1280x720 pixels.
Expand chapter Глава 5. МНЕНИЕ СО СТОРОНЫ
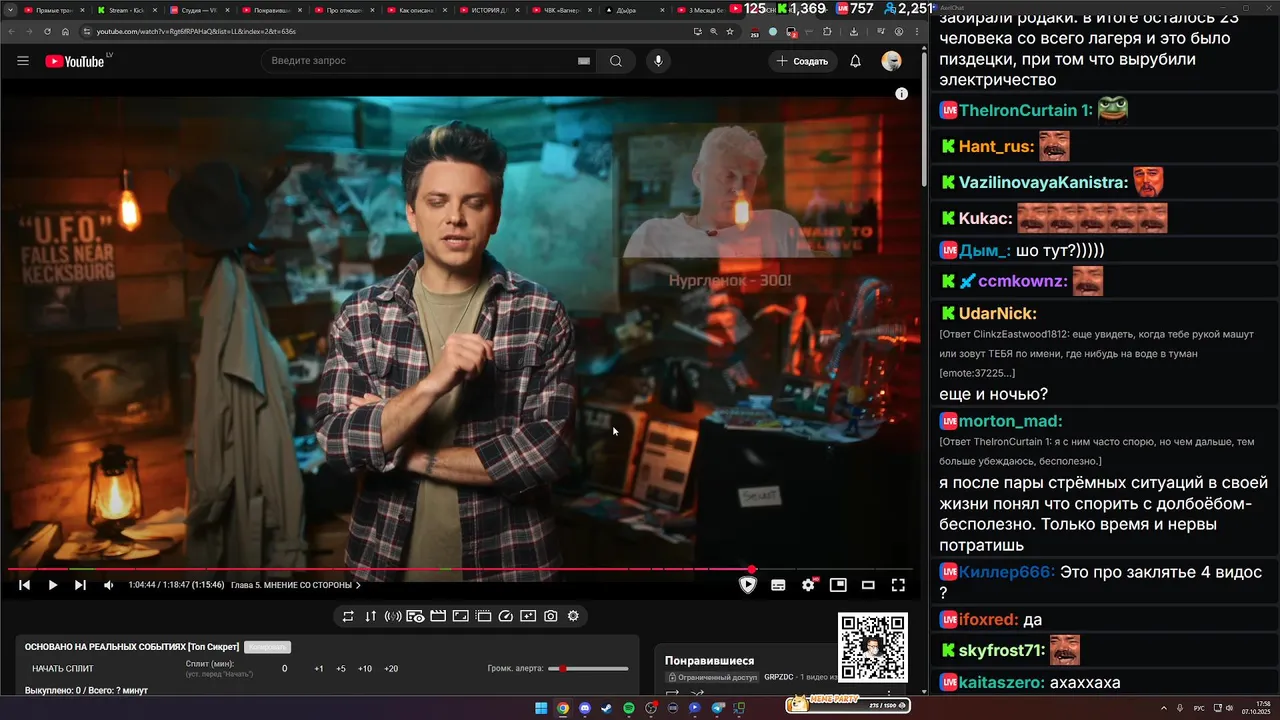tap(296, 585)
